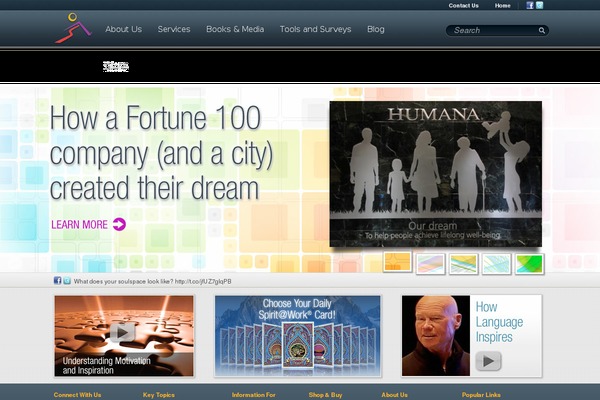Click the Contact Us link

point(463,6)
